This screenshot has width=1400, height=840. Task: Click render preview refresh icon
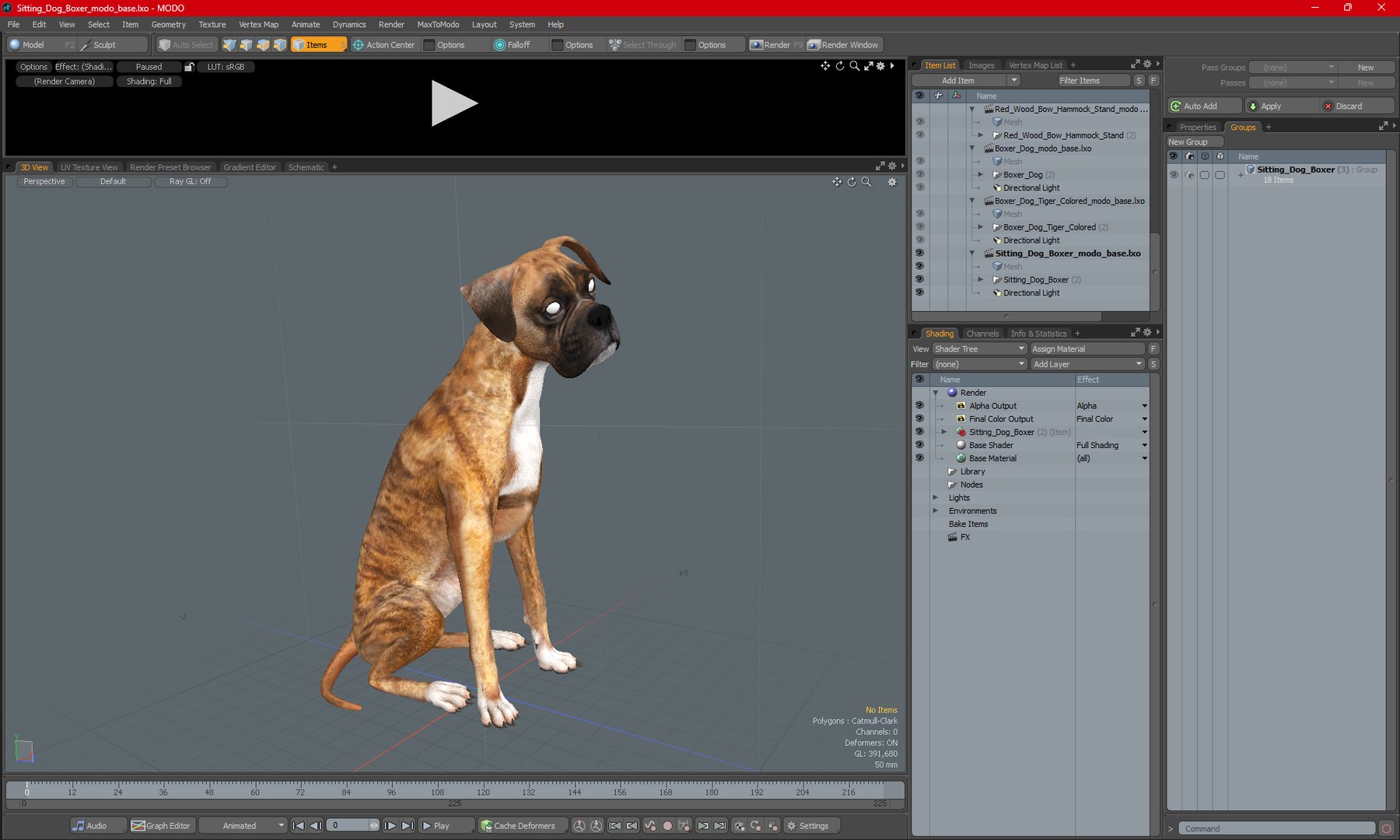click(840, 66)
